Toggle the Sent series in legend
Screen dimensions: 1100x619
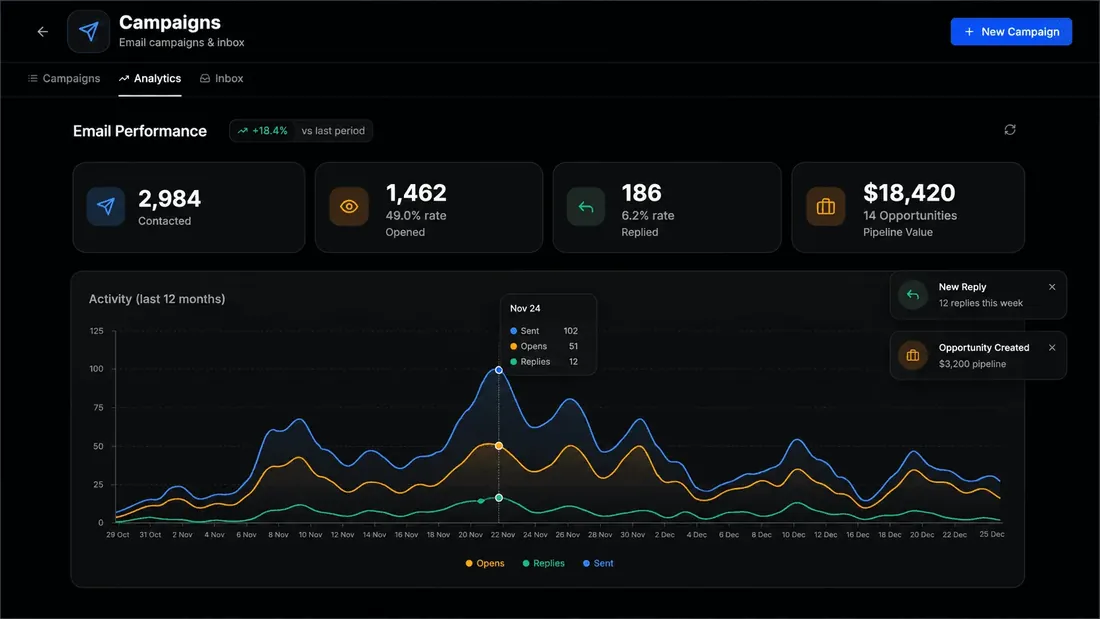pyautogui.click(x=598, y=563)
